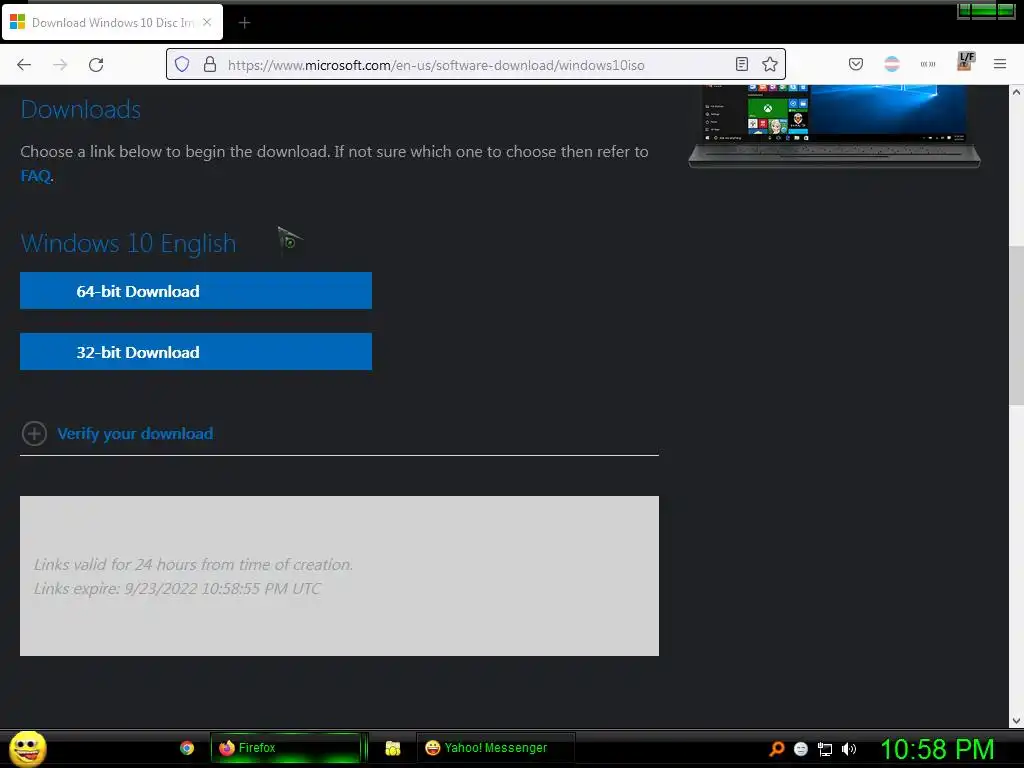Select the Download Windows 10 Disc Image tab
Viewport: 1024px width, 768px height.
(112, 23)
